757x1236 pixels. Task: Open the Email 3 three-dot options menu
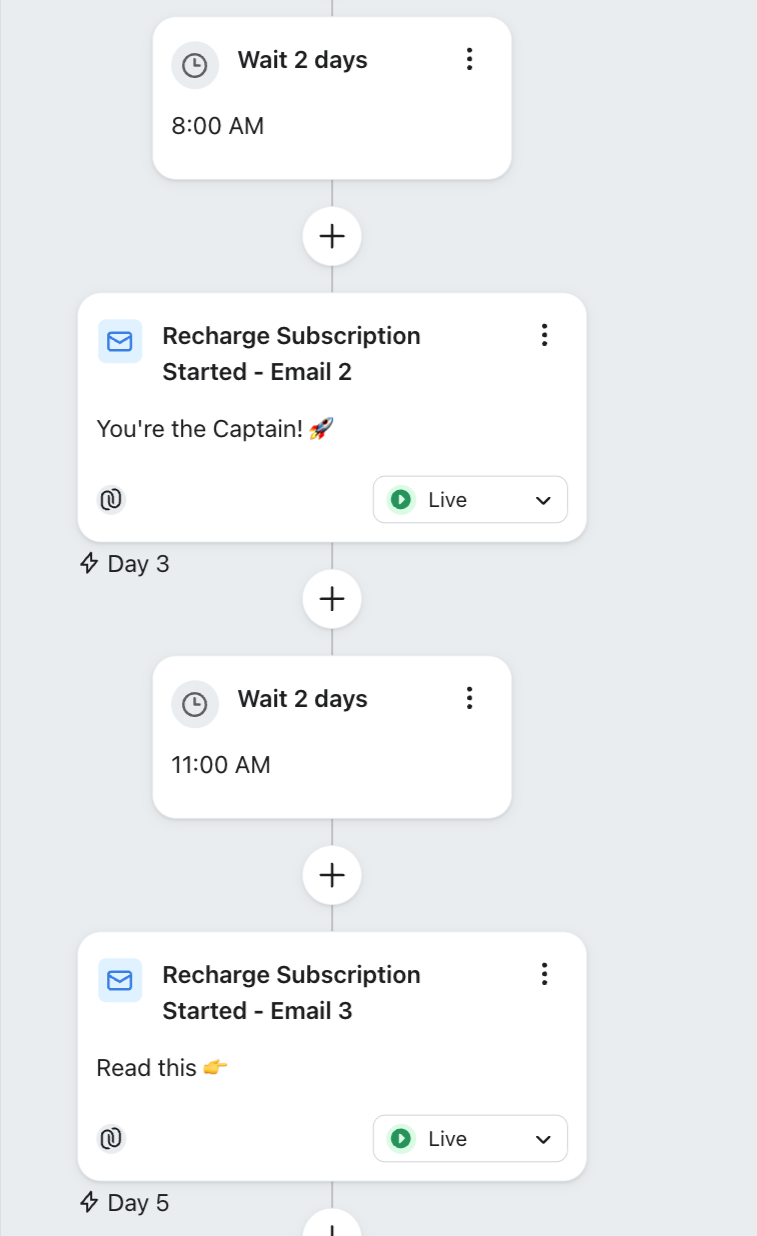pyautogui.click(x=544, y=974)
